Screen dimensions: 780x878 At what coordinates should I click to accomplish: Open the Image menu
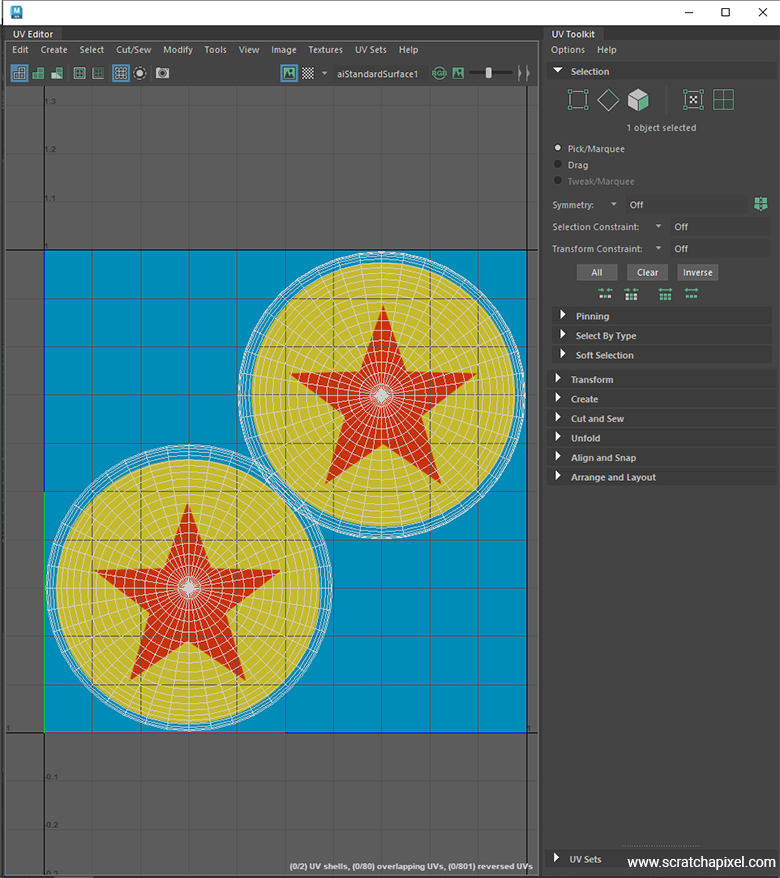point(284,50)
